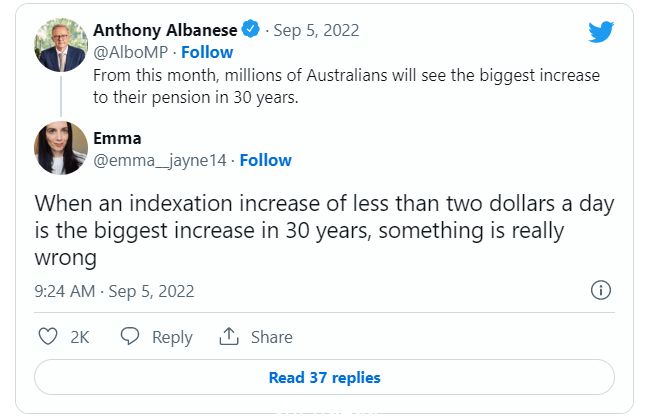Click the Read 37 replies button
The height and width of the screenshot is (418, 651).
[324, 377]
